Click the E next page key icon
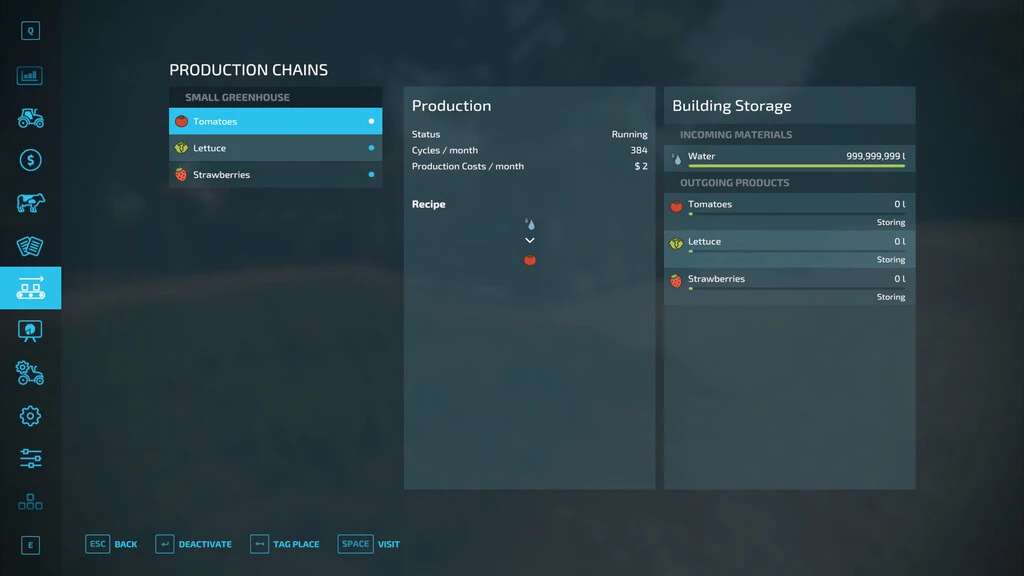The height and width of the screenshot is (576, 1024). (30, 545)
